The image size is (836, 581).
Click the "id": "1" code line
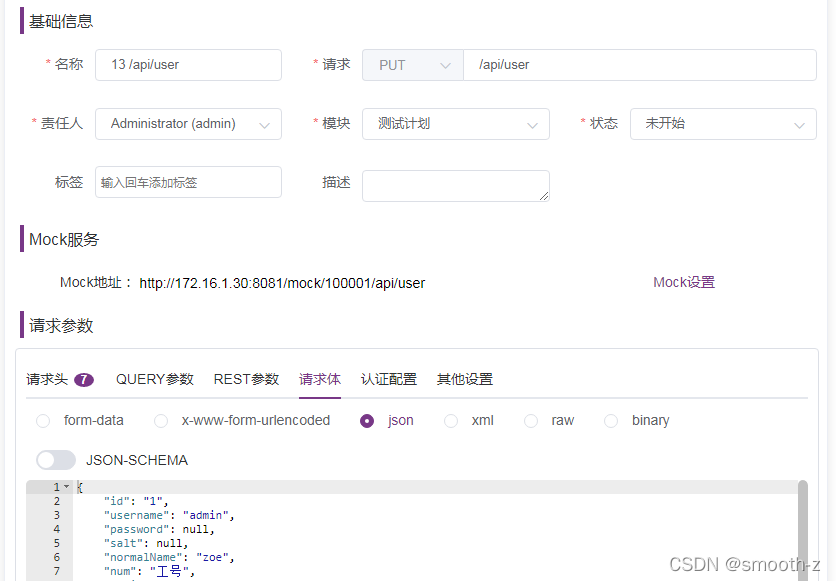pyautogui.click(x=136, y=501)
